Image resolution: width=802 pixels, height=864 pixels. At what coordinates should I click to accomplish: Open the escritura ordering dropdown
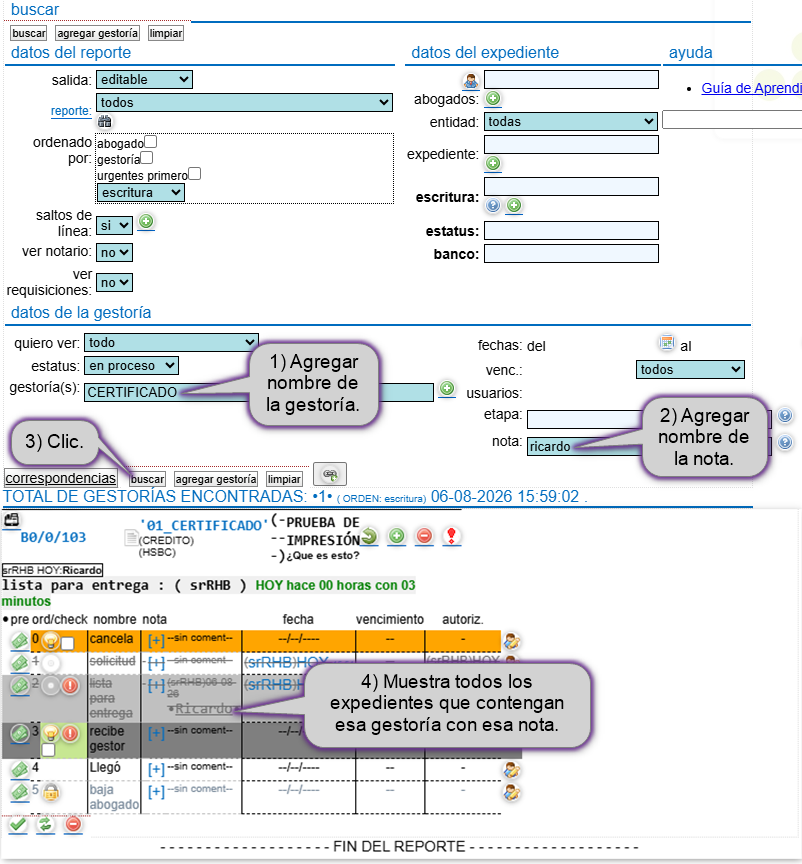click(x=141, y=193)
